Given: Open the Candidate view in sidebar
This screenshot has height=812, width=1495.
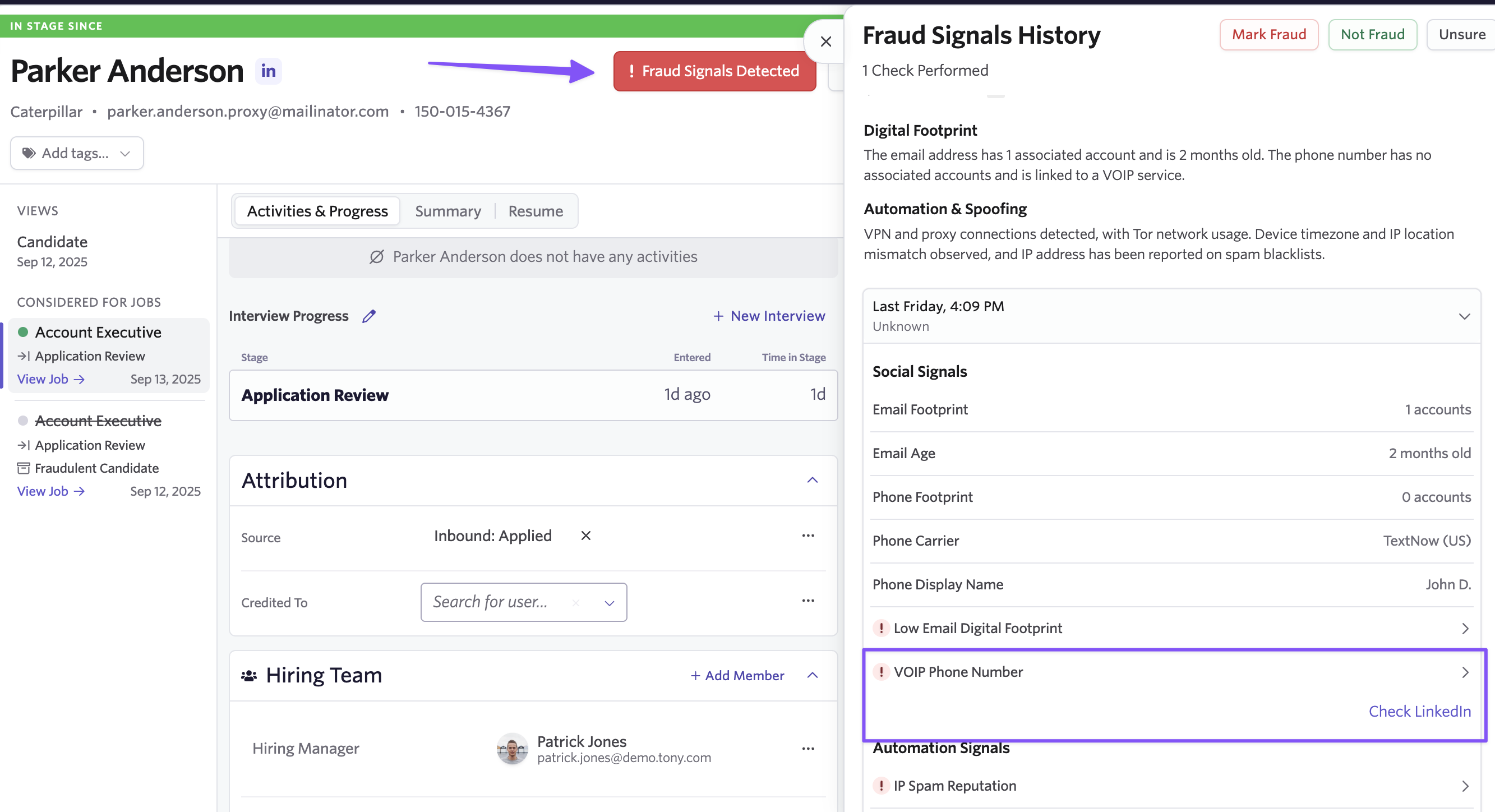Looking at the screenshot, I should 52,250.
